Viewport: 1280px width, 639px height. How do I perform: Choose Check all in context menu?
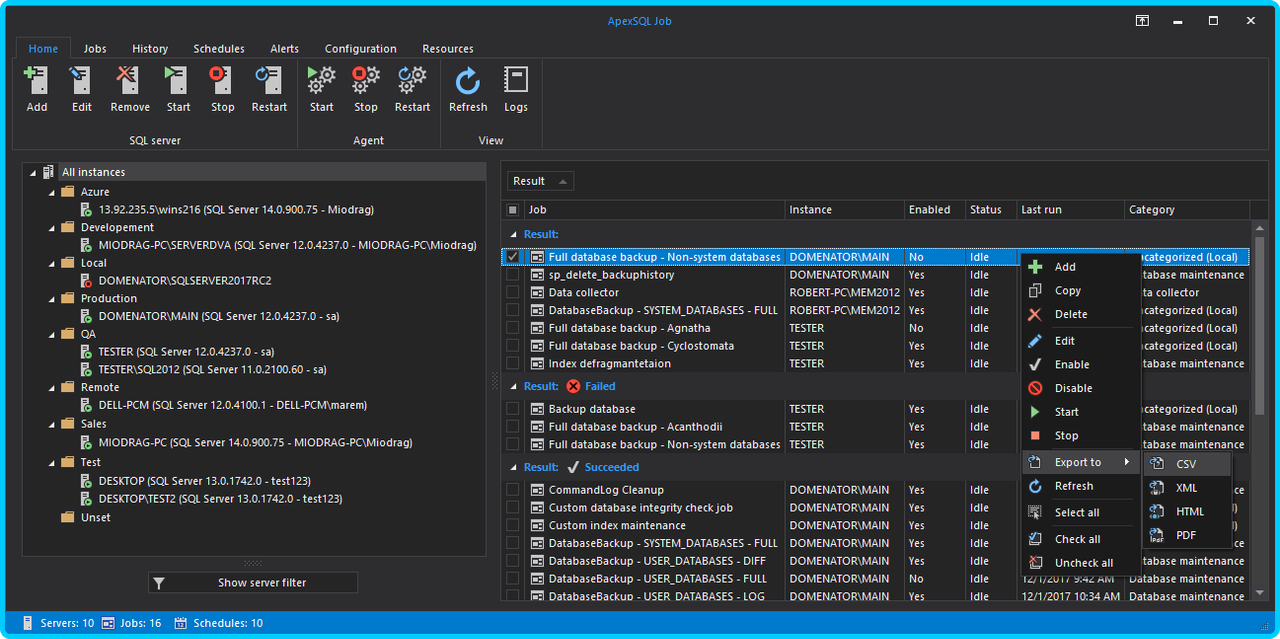point(1081,539)
